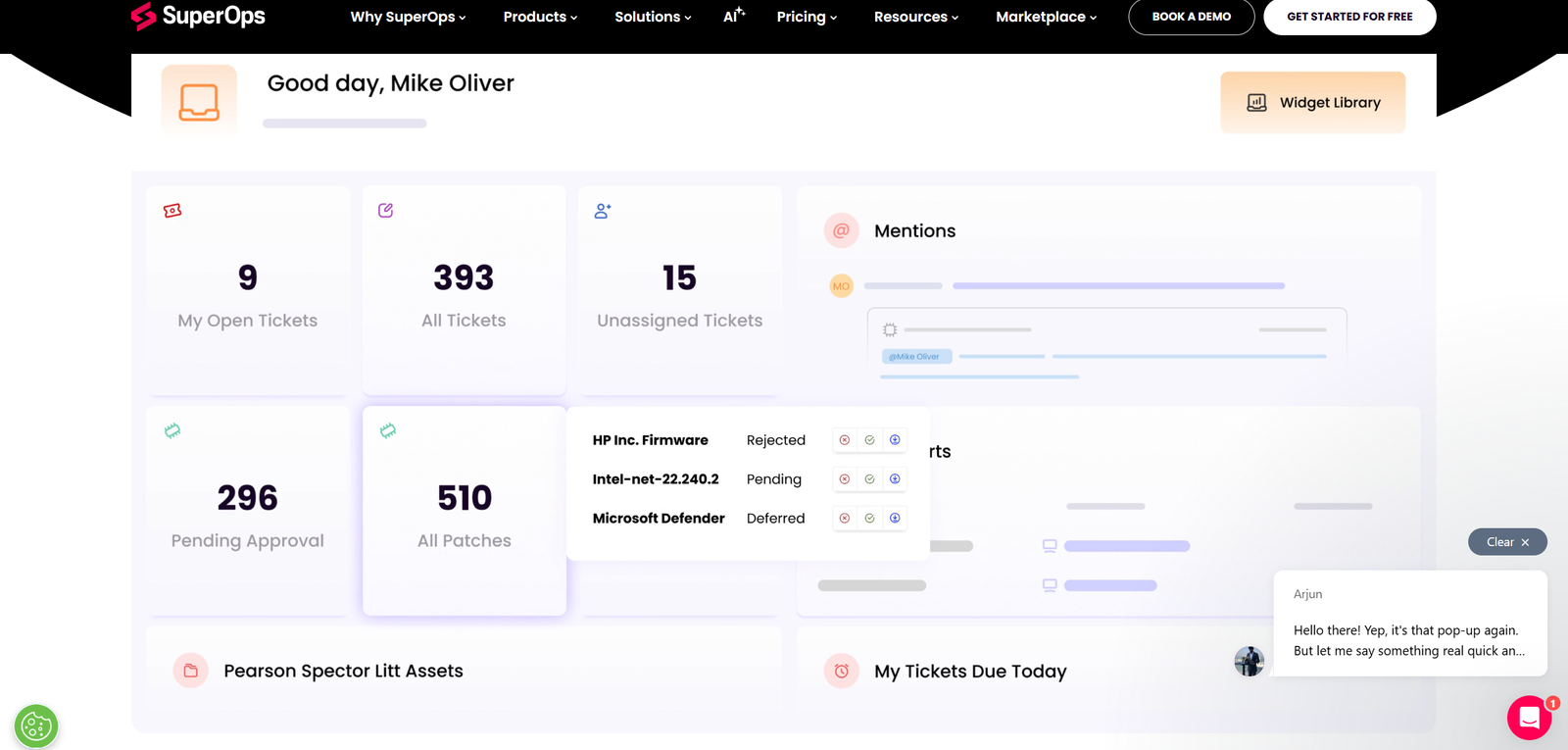Approve the Microsoft Defender patch
The height and width of the screenshot is (750, 1568).
(869, 518)
